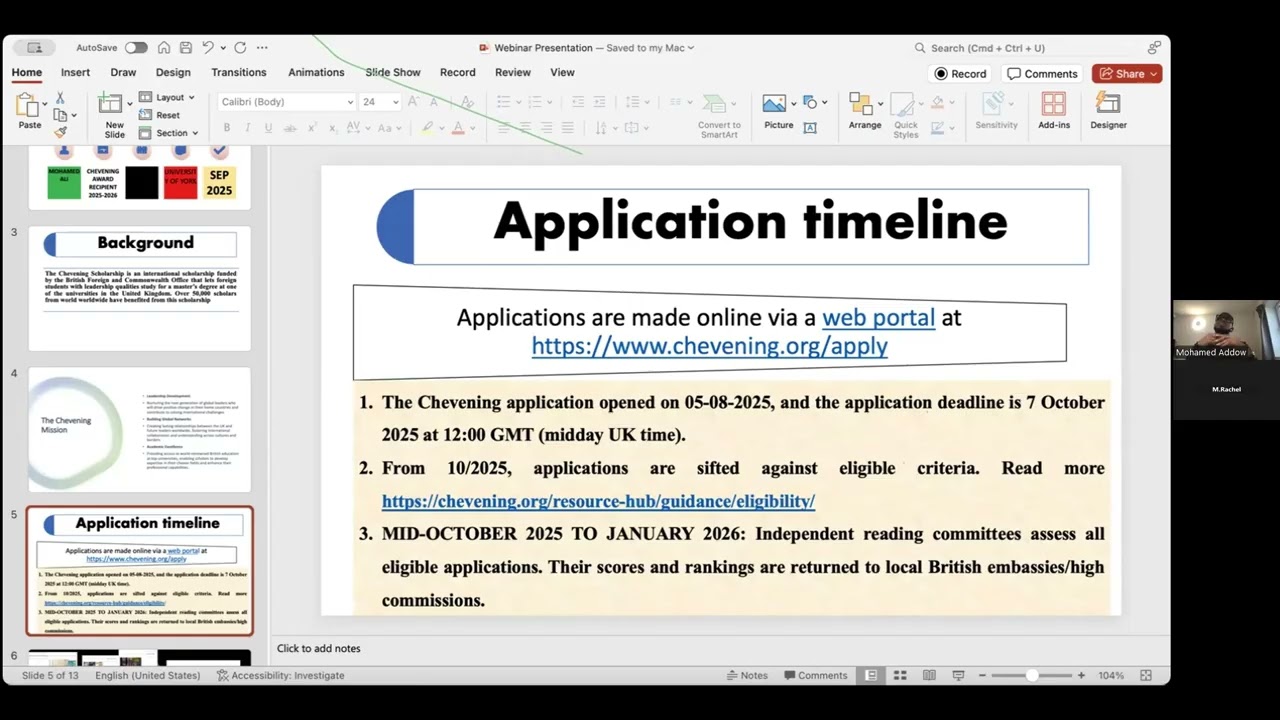Toggle the sidebar button in title bar
The height and width of the screenshot is (720, 1280).
(35, 47)
